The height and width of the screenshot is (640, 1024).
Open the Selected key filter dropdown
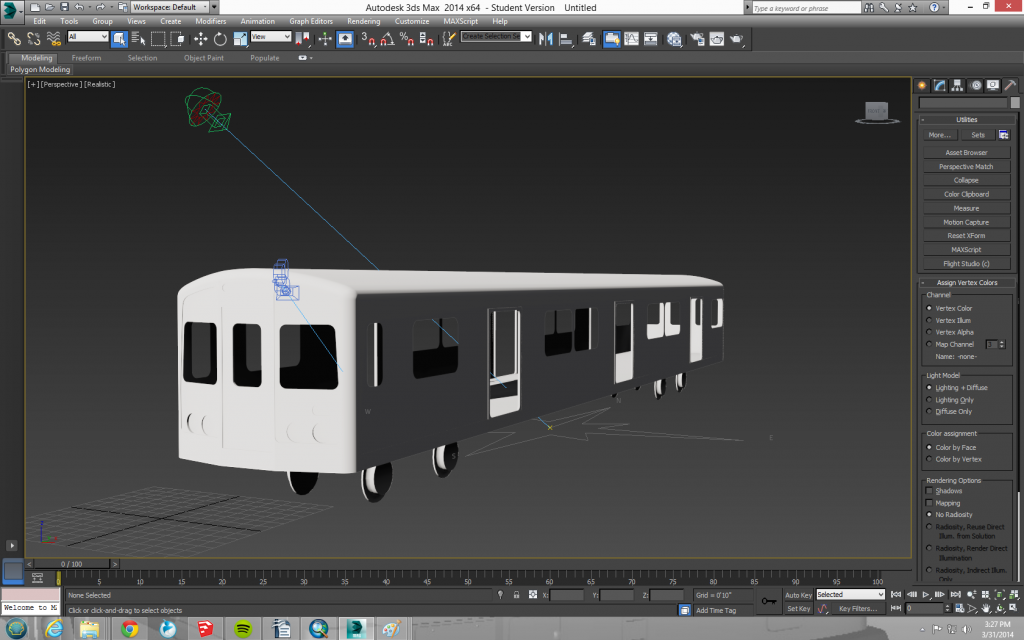point(850,594)
